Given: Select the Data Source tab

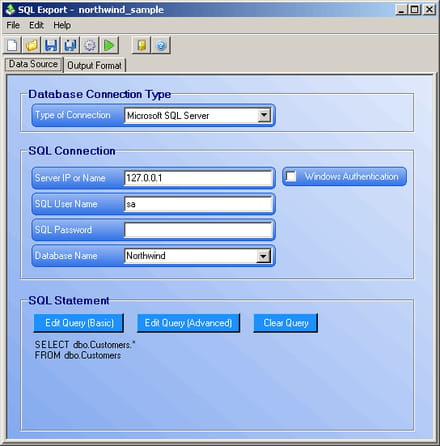Looking at the screenshot, I should pos(33,64).
